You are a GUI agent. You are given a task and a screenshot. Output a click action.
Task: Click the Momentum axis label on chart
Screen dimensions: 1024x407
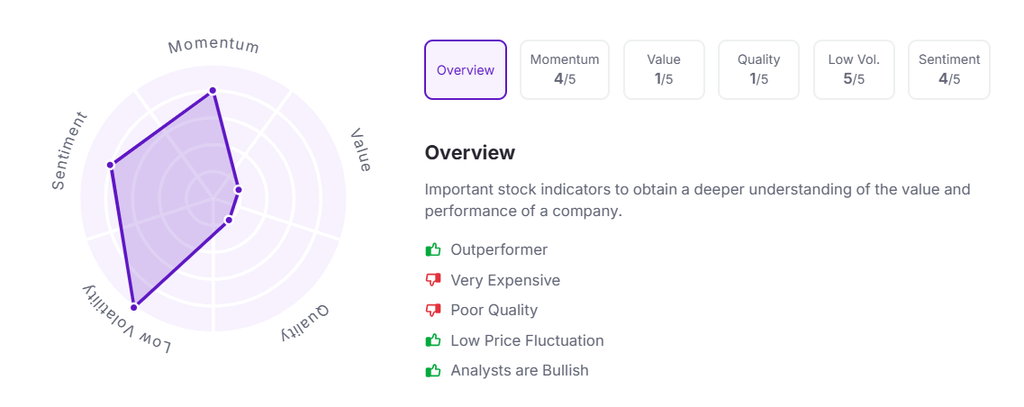click(213, 46)
